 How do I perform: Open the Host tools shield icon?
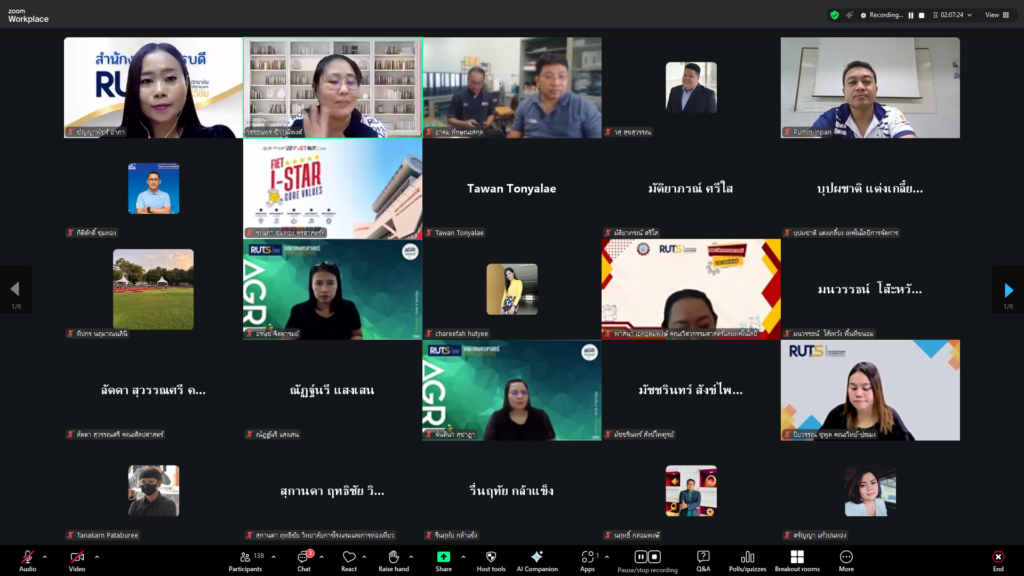(490, 558)
